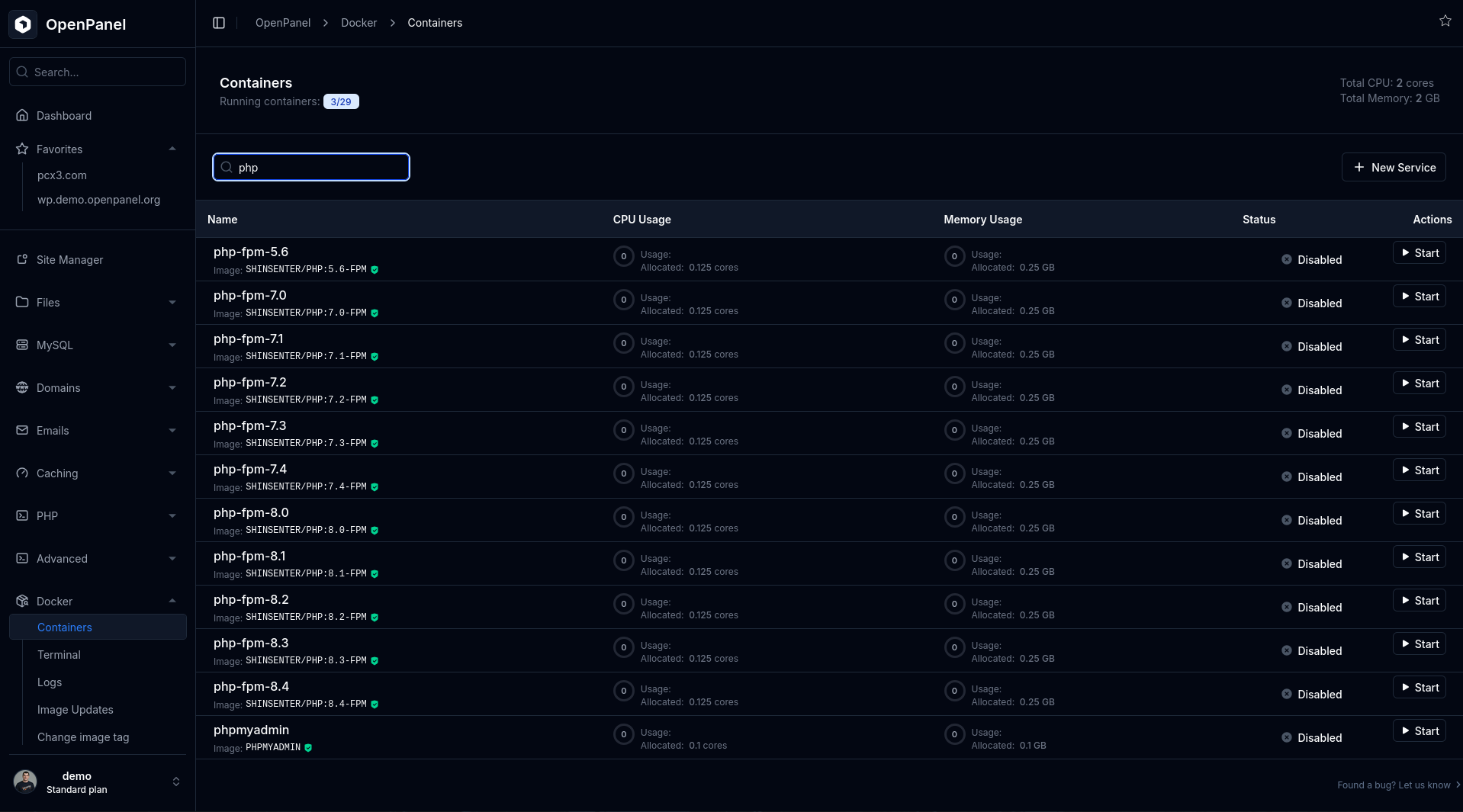Screen dimensions: 1463x812
Task: Start the php-fpm-7.1 container
Action: pyautogui.click(x=1420, y=340)
